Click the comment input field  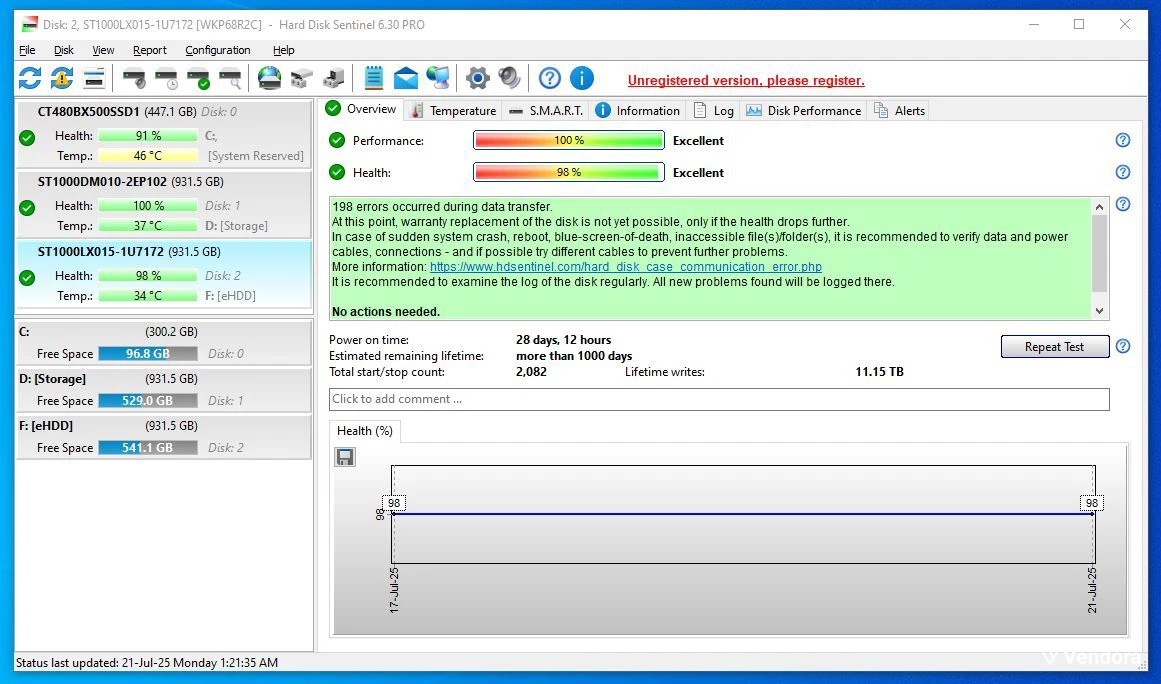719,399
